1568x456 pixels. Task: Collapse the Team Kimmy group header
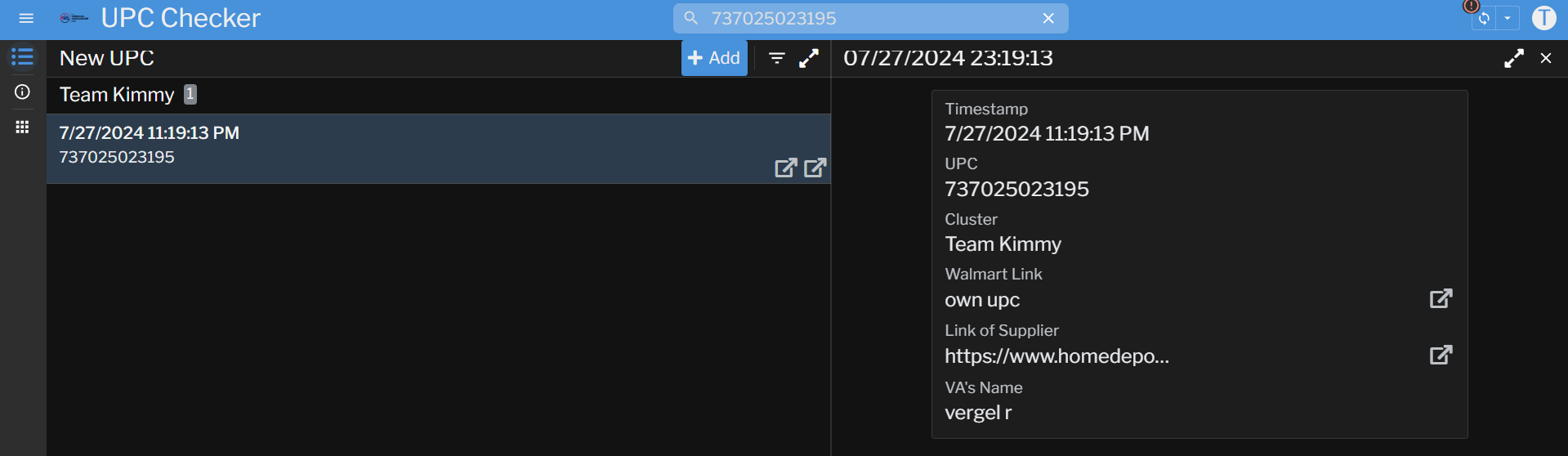117,95
